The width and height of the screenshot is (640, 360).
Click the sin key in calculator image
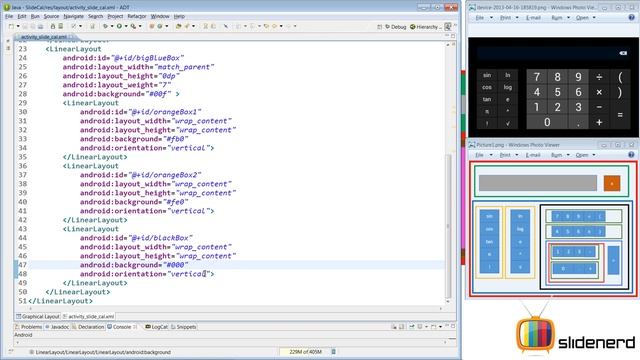click(487, 76)
